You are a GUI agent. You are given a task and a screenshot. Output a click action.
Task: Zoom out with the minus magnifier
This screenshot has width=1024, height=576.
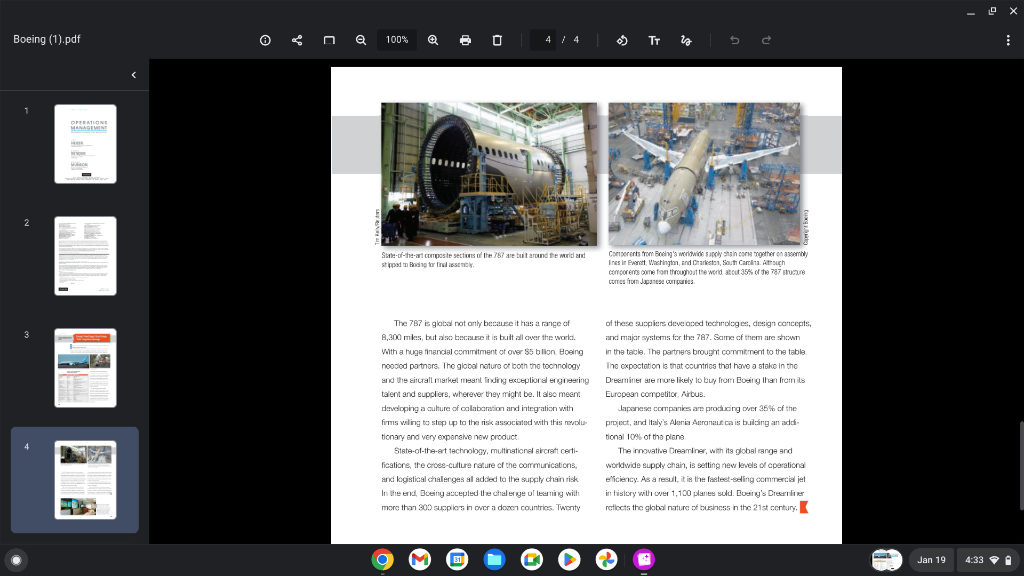(361, 40)
